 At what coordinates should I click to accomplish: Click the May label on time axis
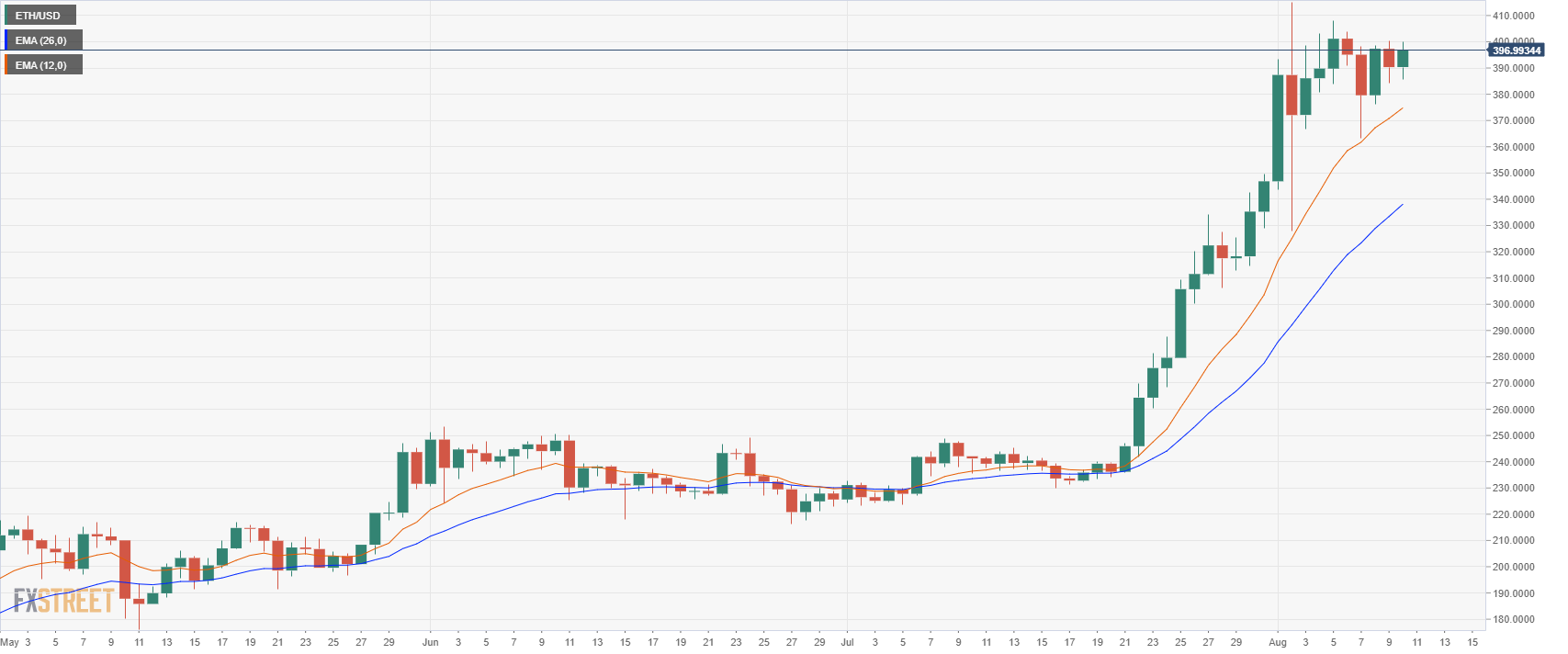[9, 642]
